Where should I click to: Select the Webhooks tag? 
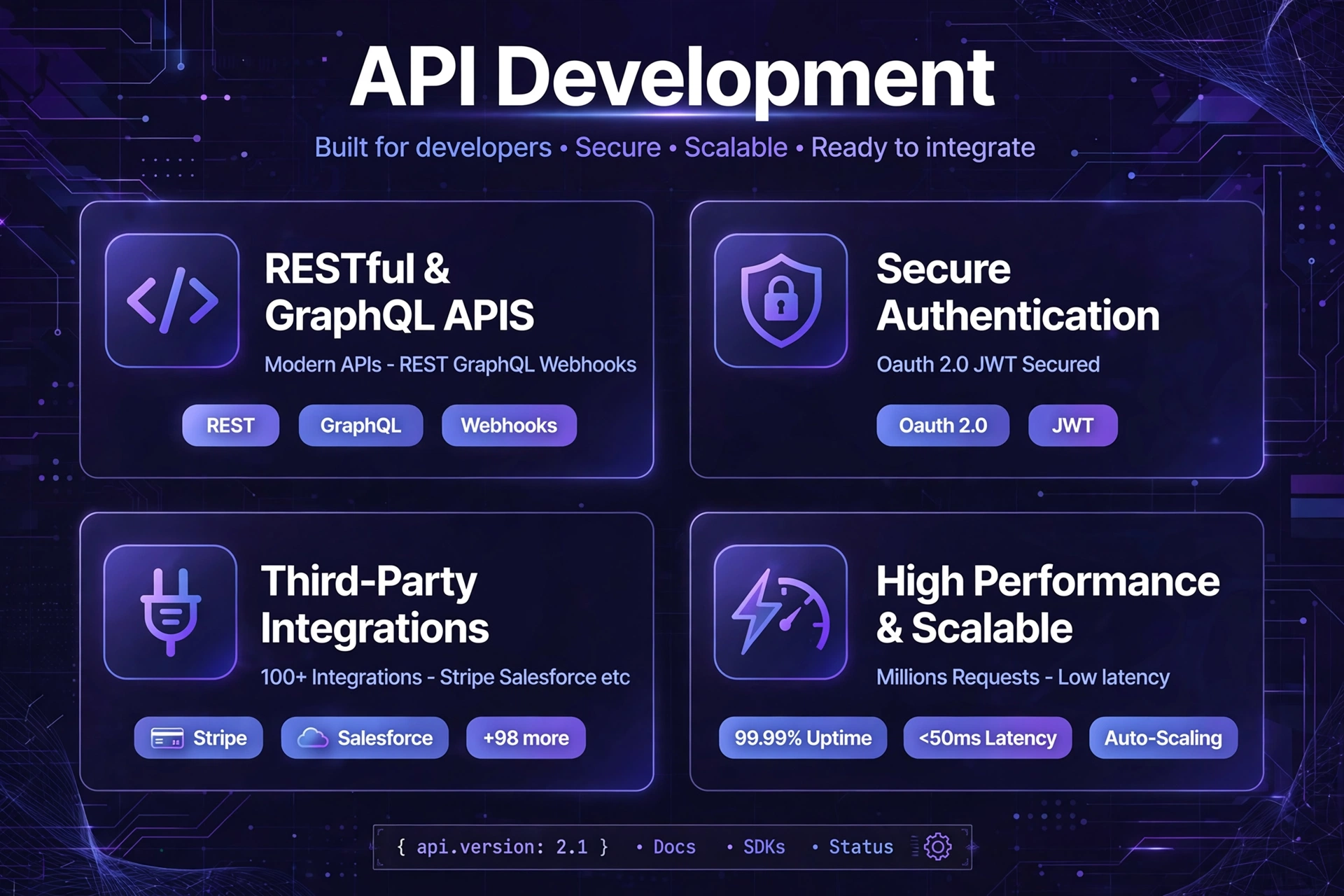509,425
